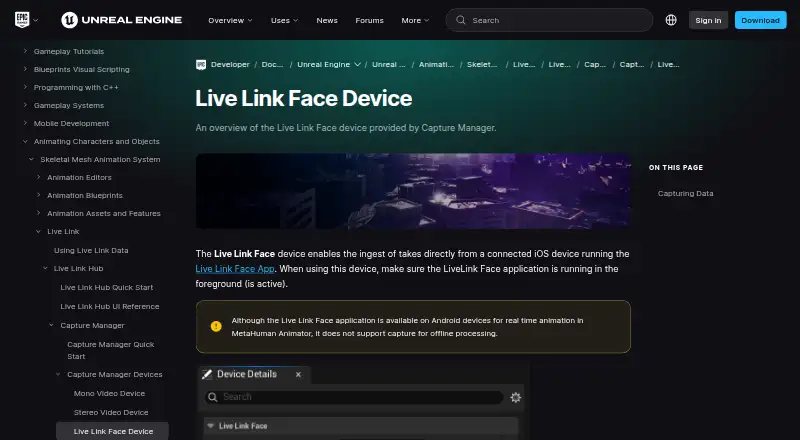The width and height of the screenshot is (800, 440).
Task: Expand Animation Assets and Features node
Action: point(38,213)
